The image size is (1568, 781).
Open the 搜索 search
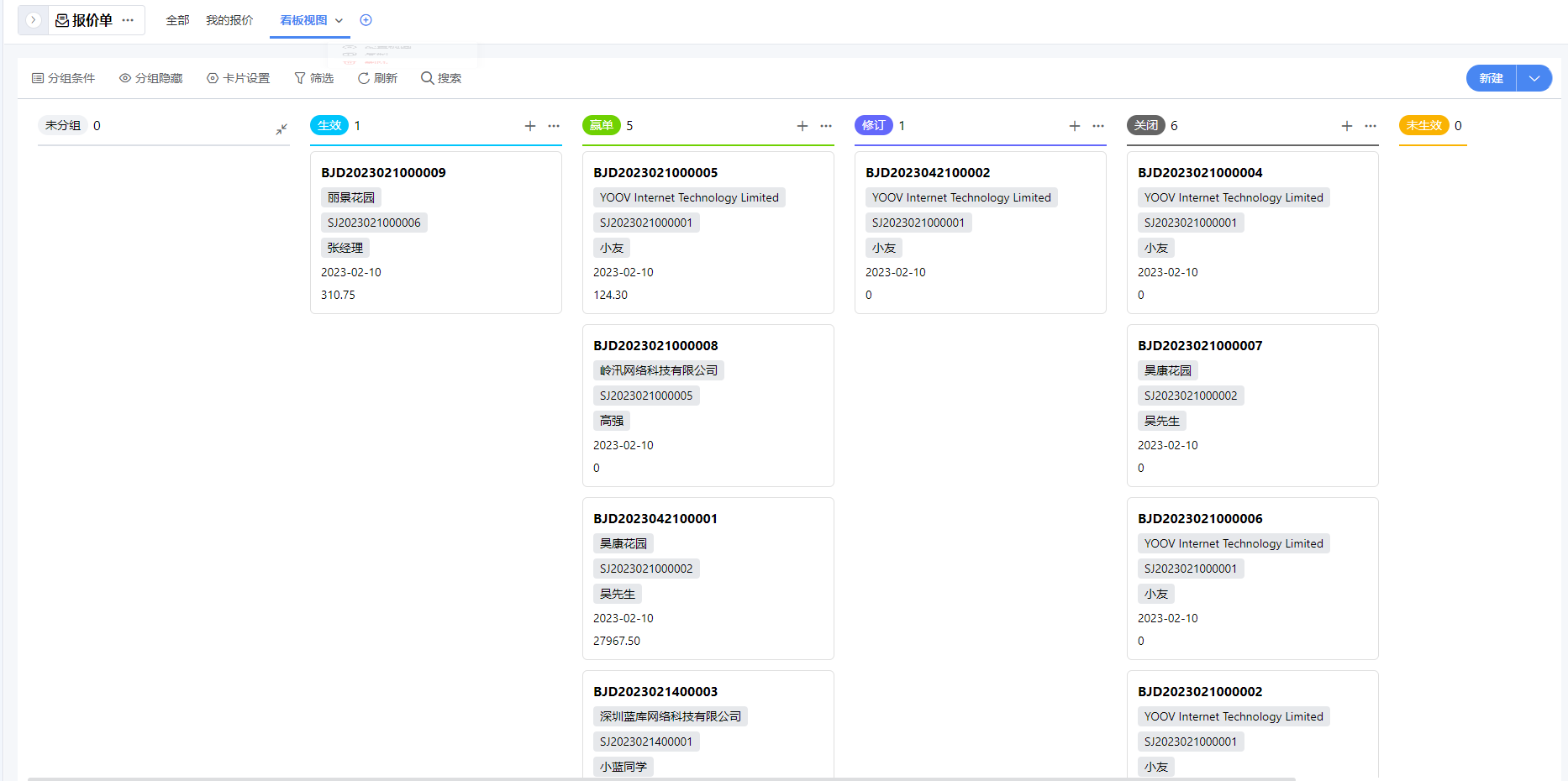click(x=441, y=78)
